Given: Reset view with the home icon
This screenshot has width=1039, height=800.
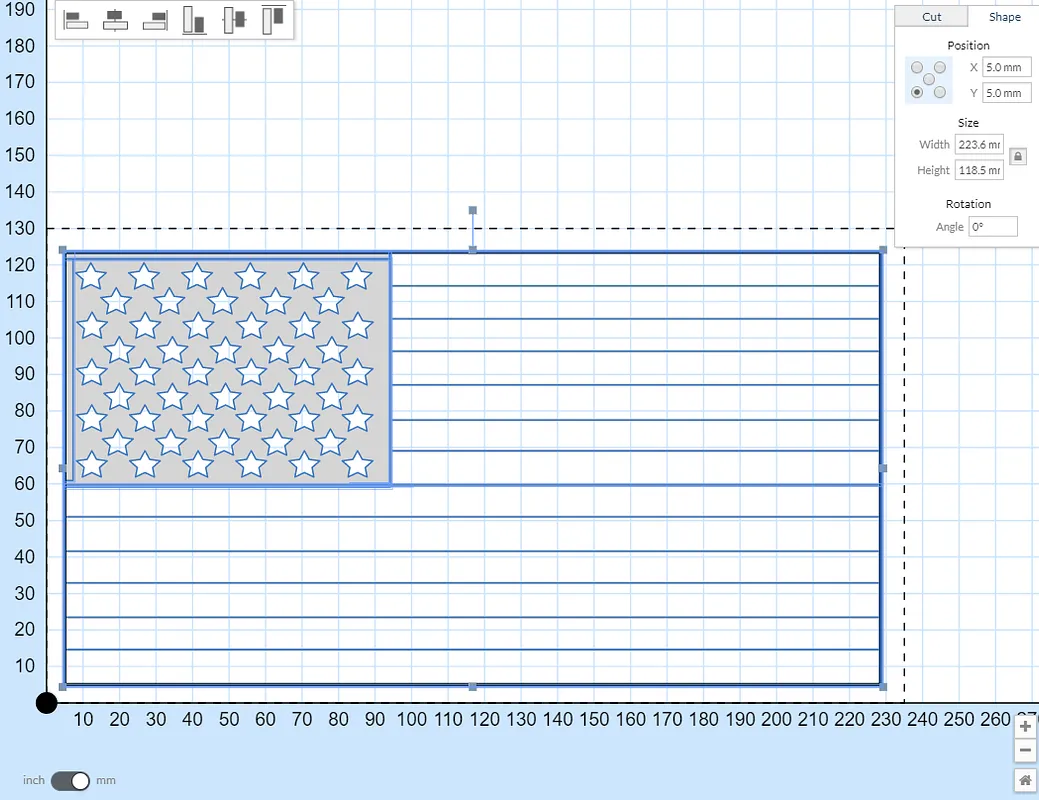Looking at the screenshot, I should [1025, 779].
